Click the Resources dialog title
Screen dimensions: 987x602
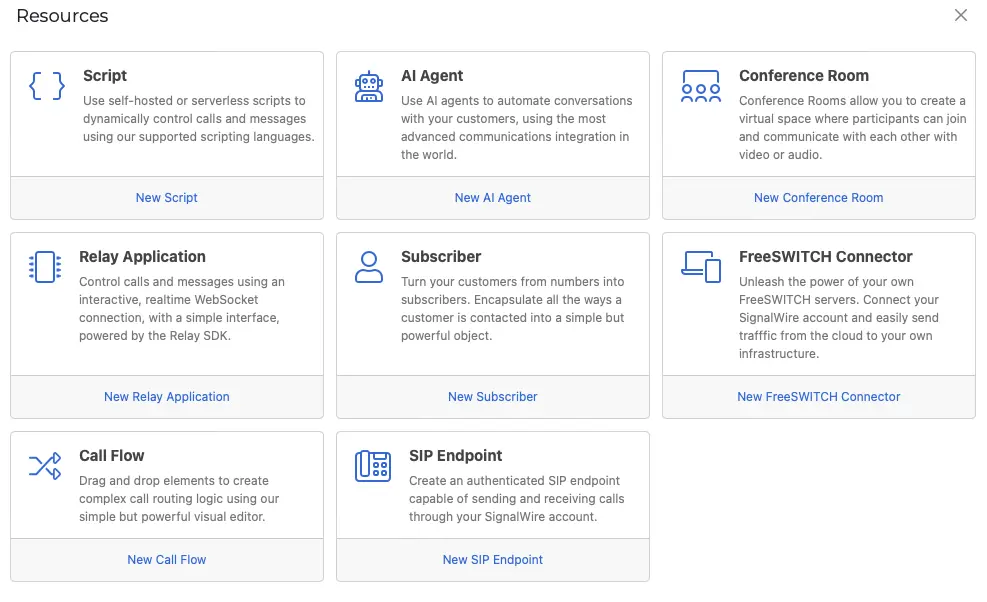click(62, 16)
